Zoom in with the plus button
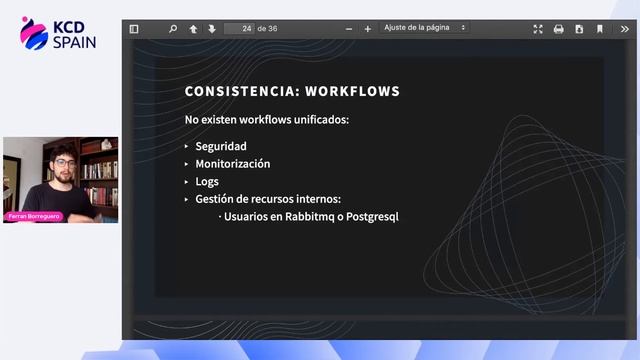Viewport: 640px width, 360px height. coord(367,29)
